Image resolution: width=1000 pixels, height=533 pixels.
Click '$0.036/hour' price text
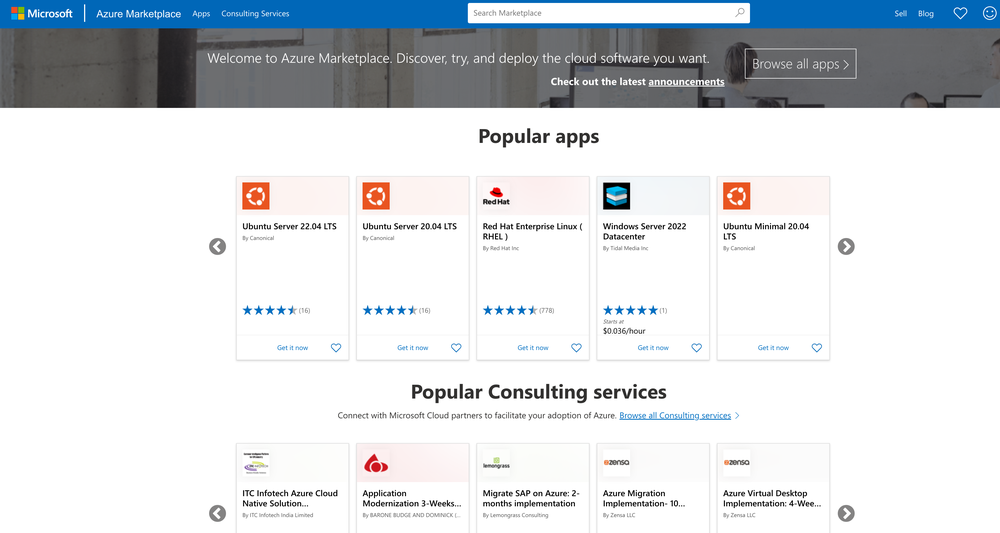tap(624, 332)
